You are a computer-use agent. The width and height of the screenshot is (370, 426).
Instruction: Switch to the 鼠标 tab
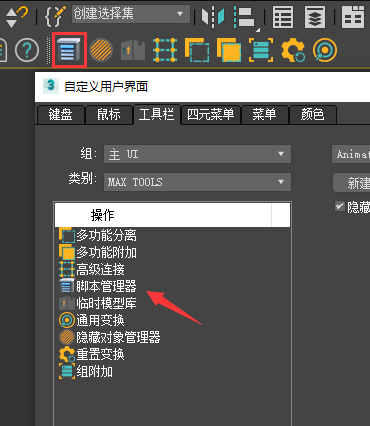click(109, 115)
